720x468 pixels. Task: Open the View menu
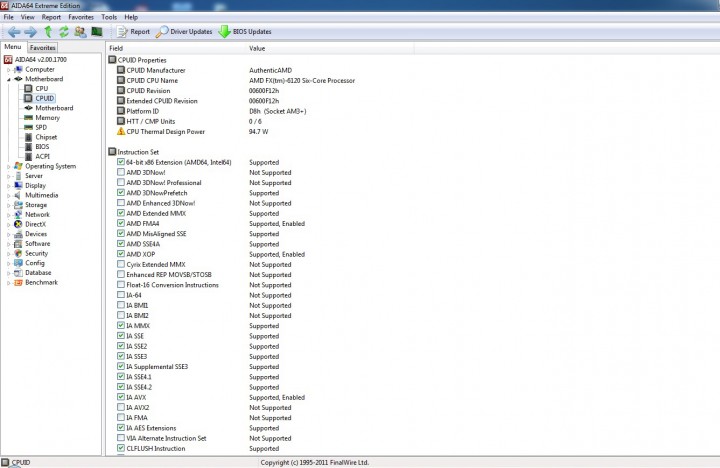tap(28, 17)
